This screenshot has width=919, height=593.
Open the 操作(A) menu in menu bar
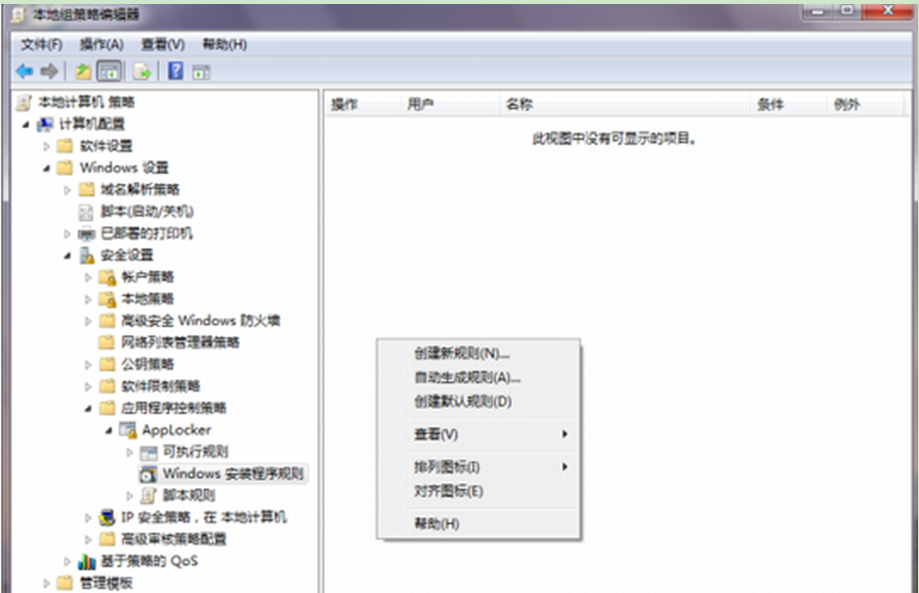click(x=101, y=45)
